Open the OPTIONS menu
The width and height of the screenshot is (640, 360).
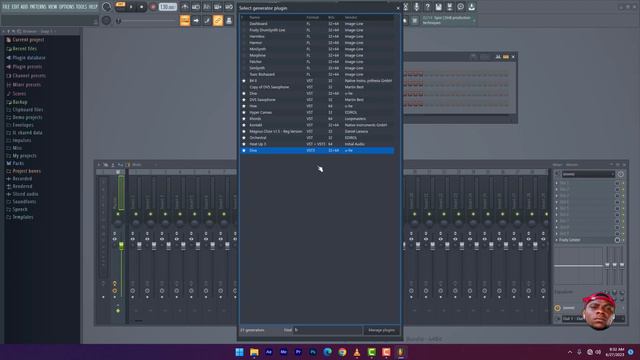pyautogui.click(x=67, y=7)
